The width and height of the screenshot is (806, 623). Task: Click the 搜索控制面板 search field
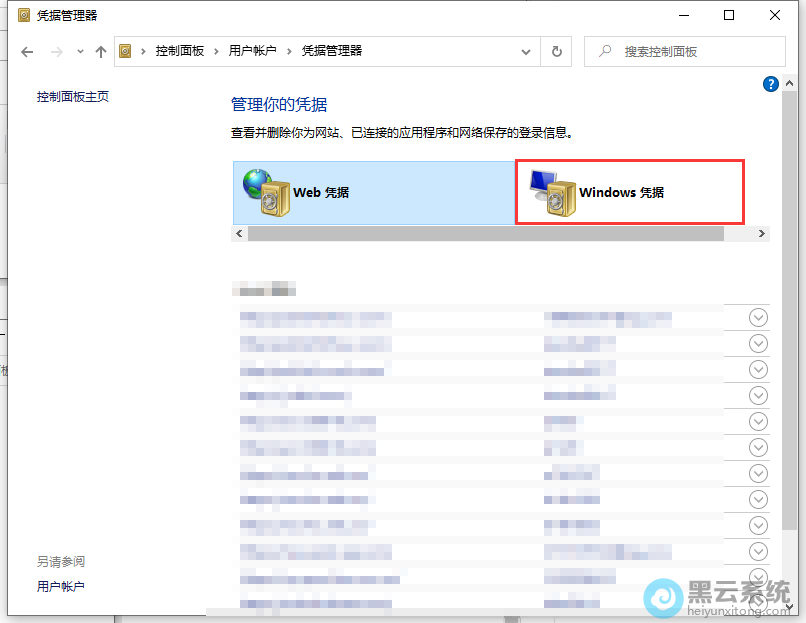tap(690, 51)
